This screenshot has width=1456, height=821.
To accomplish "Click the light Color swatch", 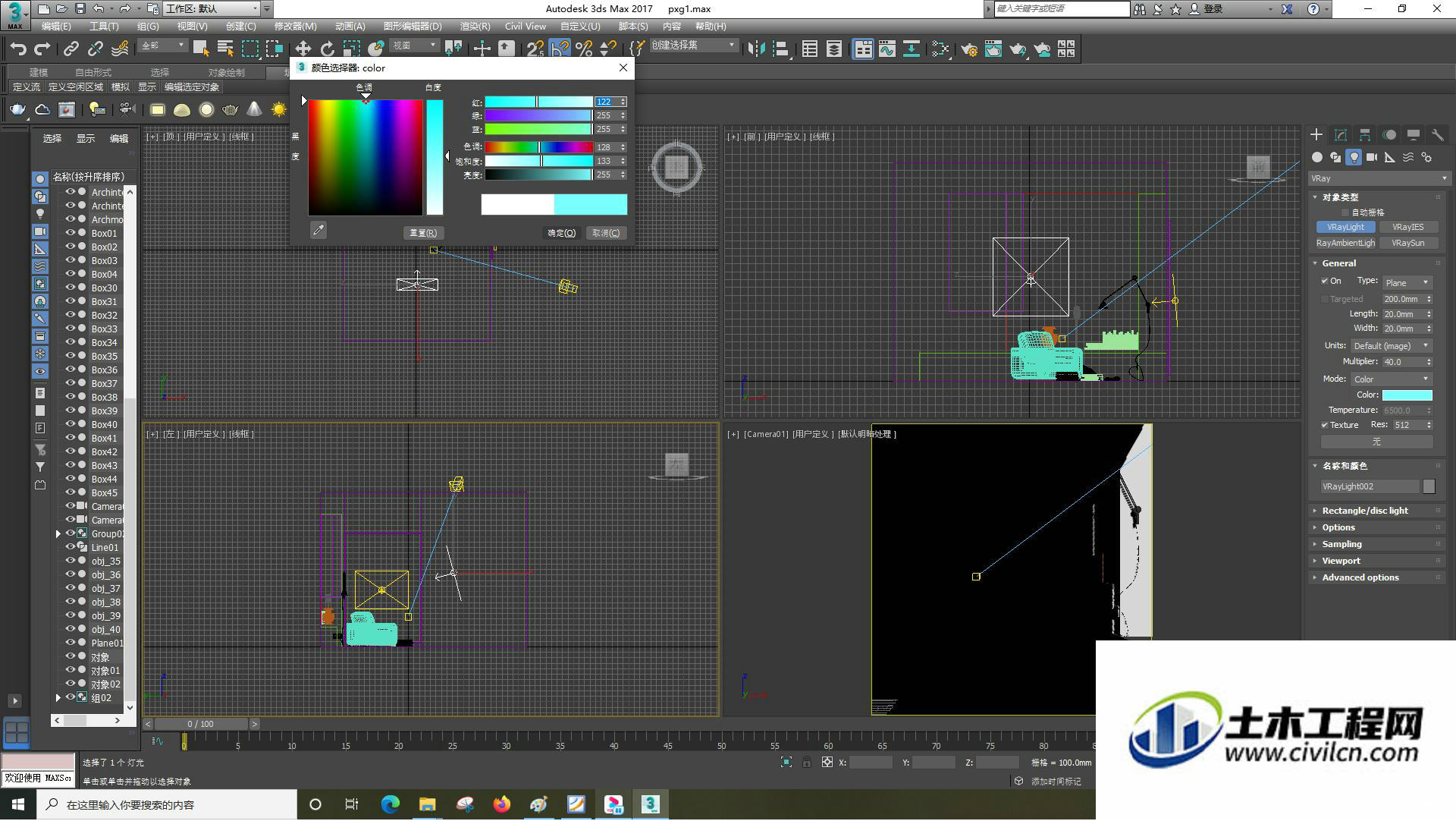I will [1407, 395].
